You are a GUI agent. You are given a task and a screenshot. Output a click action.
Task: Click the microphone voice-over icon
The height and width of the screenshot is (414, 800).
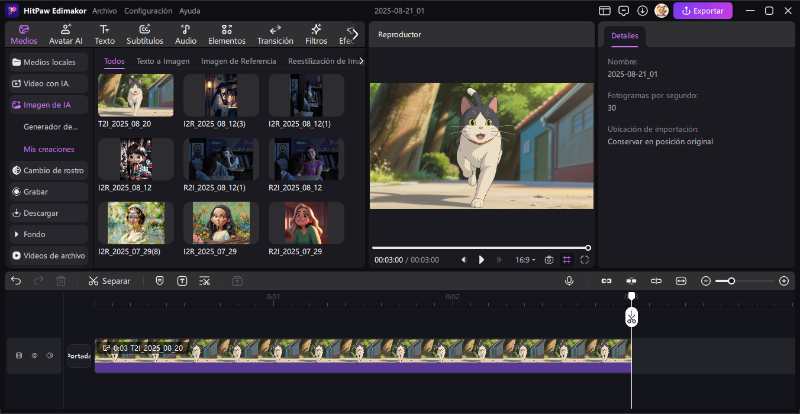coord(569,281)
